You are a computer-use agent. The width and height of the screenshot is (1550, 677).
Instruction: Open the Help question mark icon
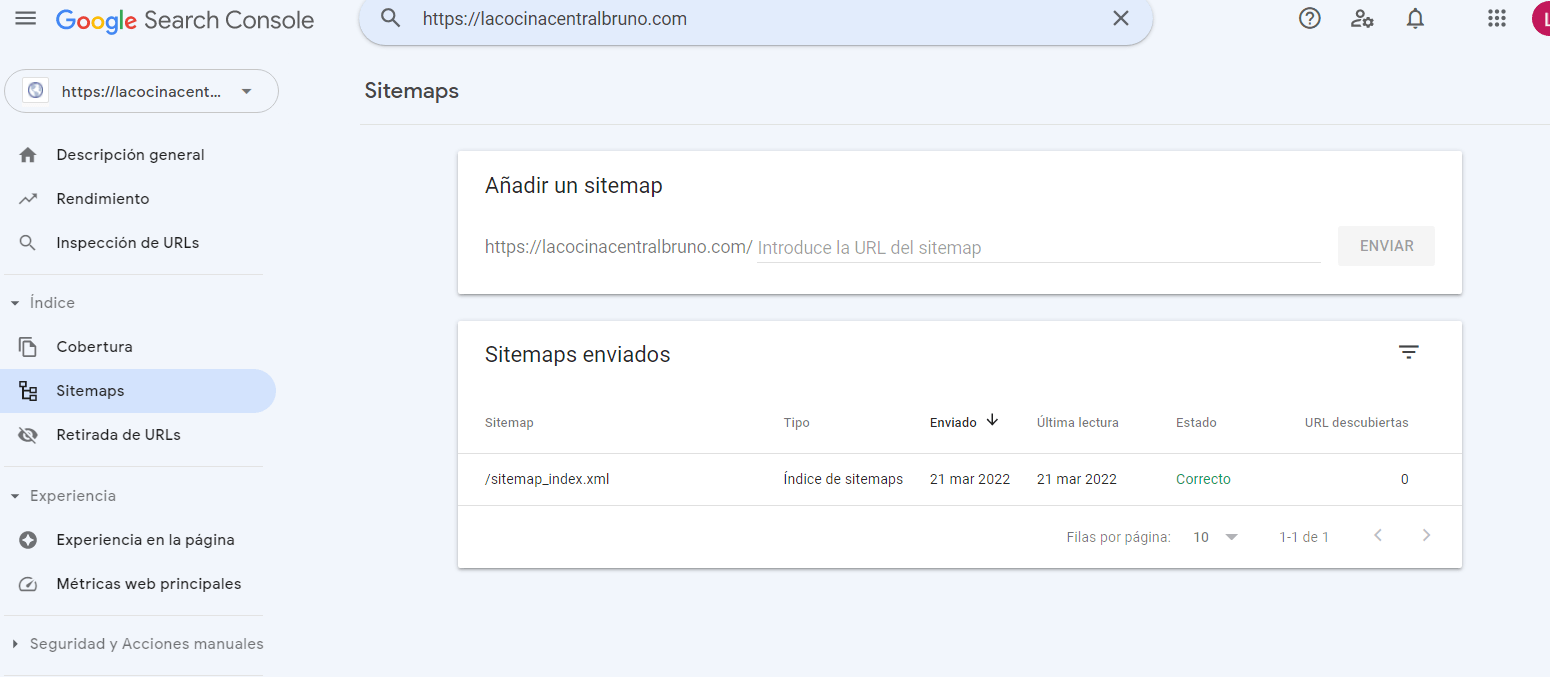click(x=1310, y=18)
